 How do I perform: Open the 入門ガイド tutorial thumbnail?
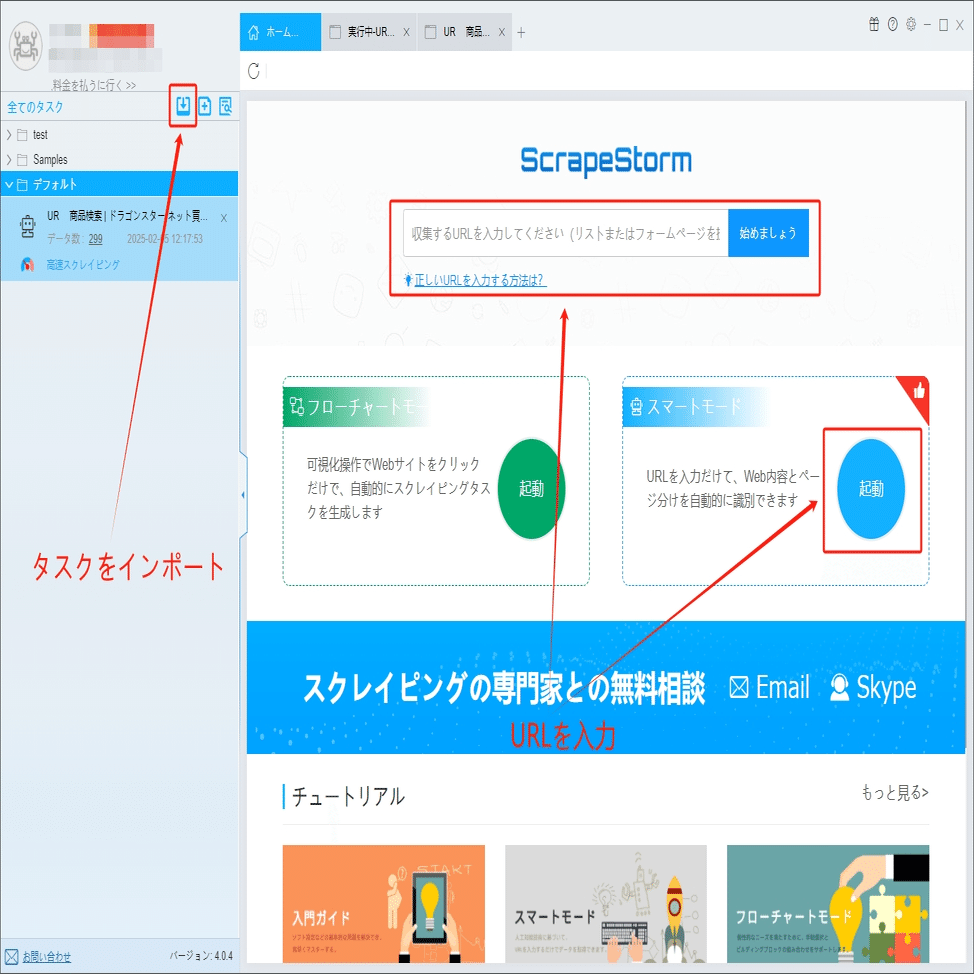coord(383,904)
